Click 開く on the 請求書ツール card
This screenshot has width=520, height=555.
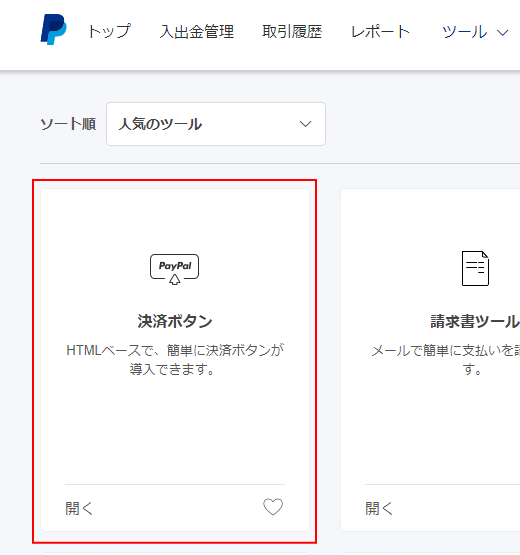(379, 508)
